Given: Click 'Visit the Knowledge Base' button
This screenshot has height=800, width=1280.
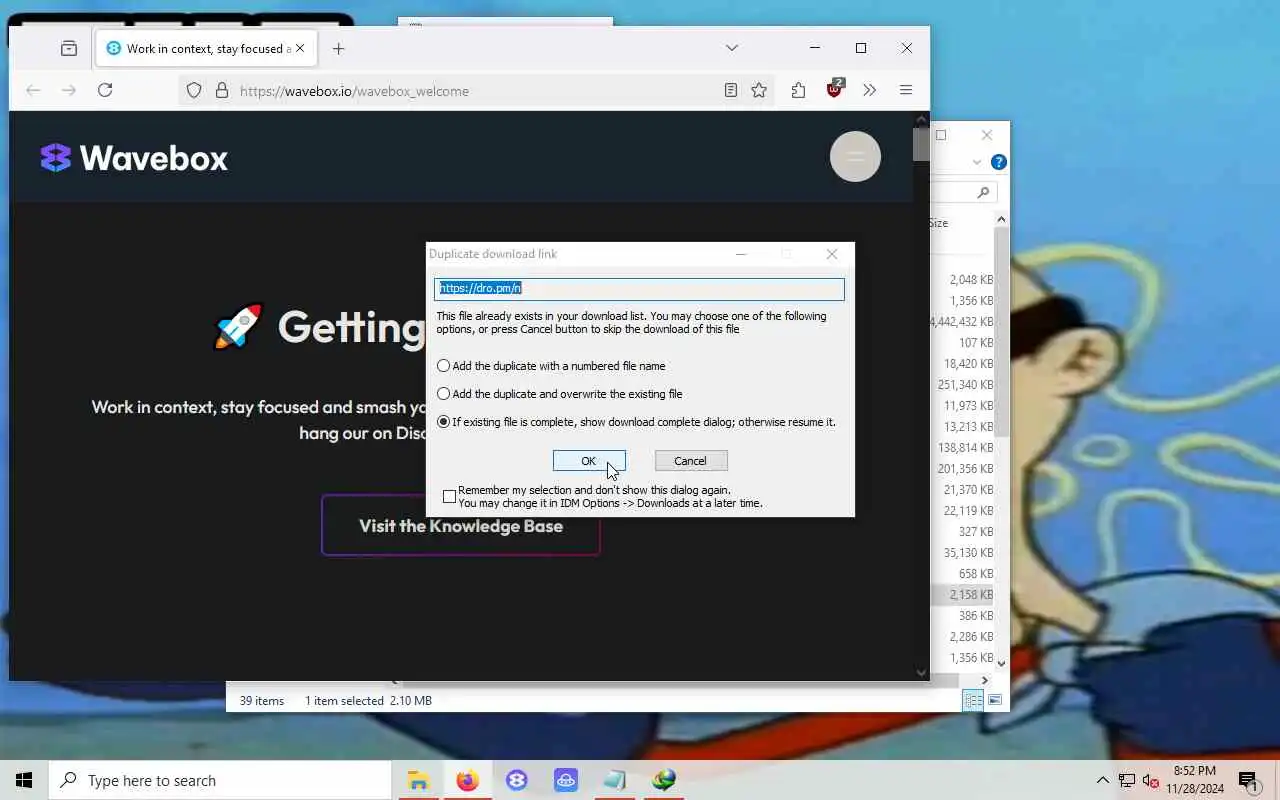Looking at the screenshot, I should 460,525.
